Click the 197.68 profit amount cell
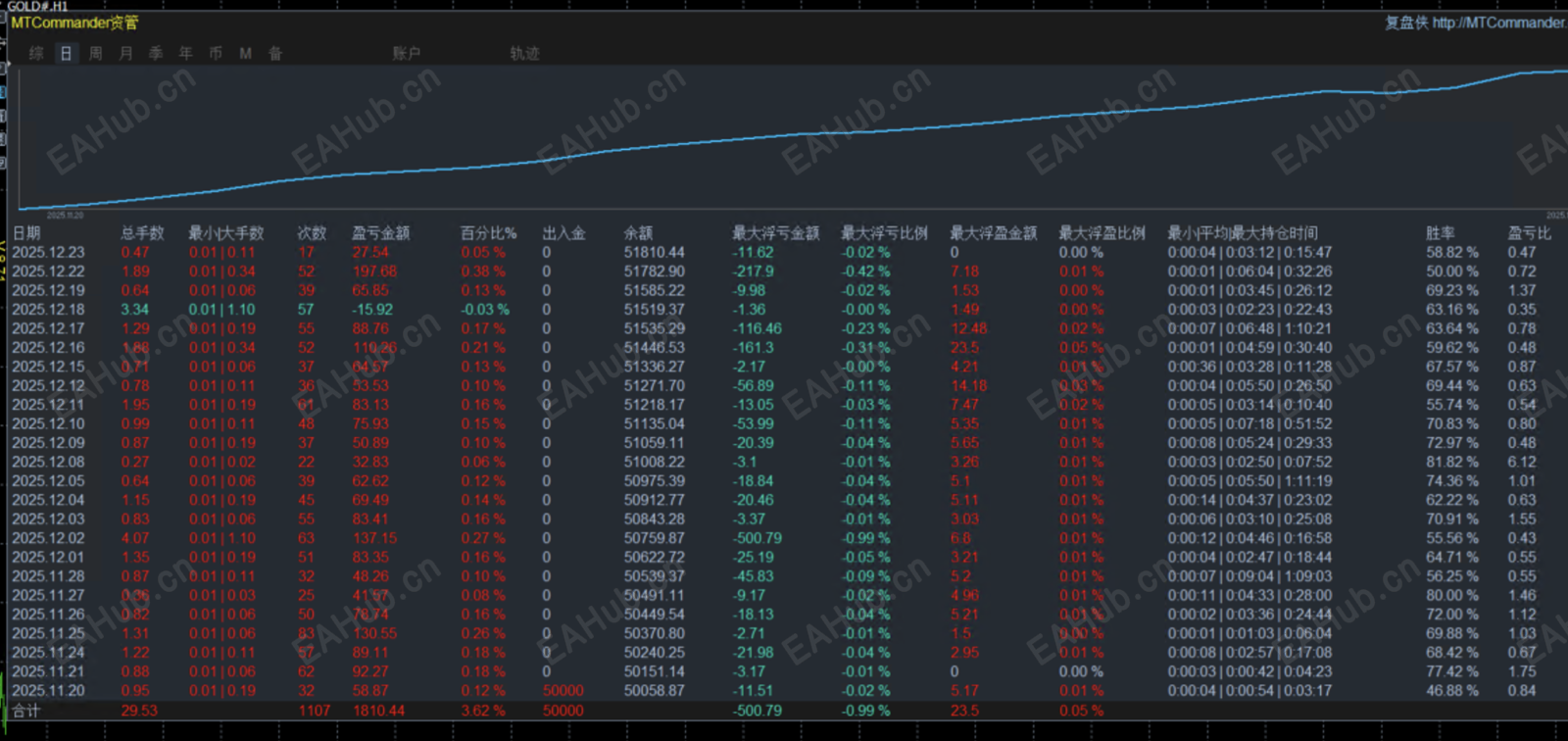Viewport: 1568px width, 741px height. [x=374, y=272]
